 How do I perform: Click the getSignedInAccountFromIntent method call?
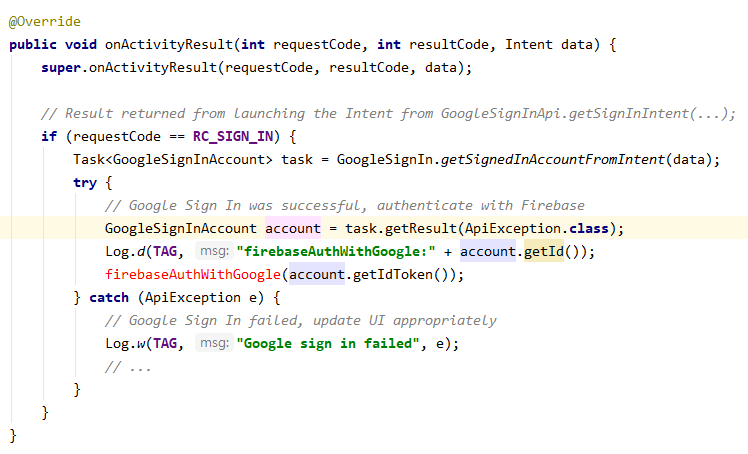coord(552,160)
